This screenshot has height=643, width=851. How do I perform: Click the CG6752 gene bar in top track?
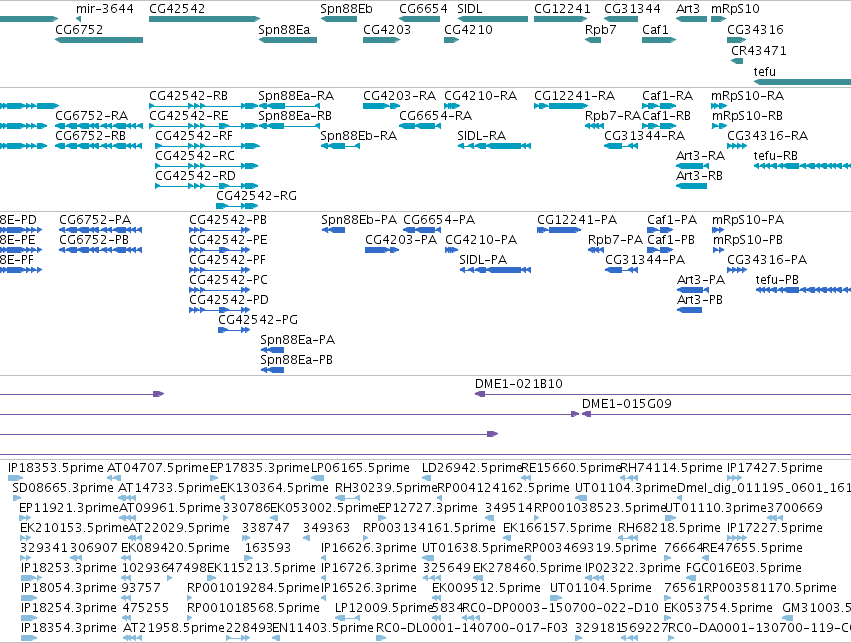pyautogui.click(x=99, y=40)
